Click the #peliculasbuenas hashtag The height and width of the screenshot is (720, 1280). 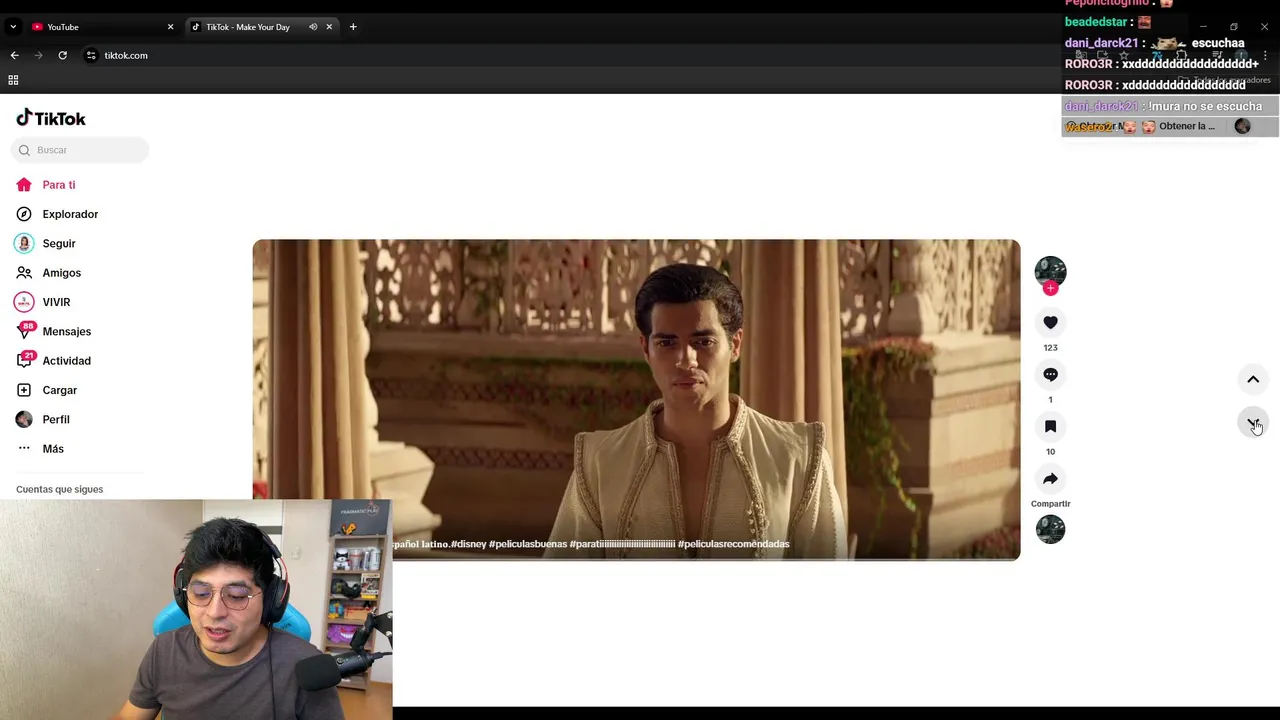528,544
